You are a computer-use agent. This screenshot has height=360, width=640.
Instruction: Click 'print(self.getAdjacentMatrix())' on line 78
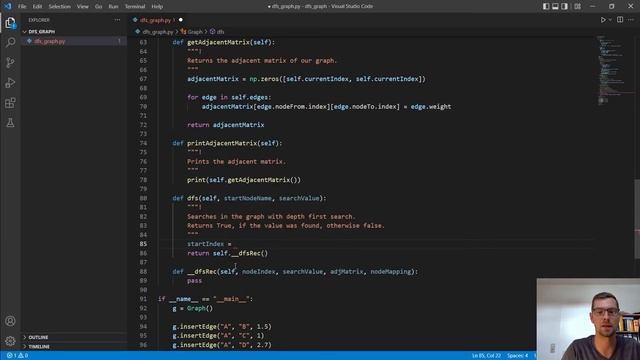(244, 180)
